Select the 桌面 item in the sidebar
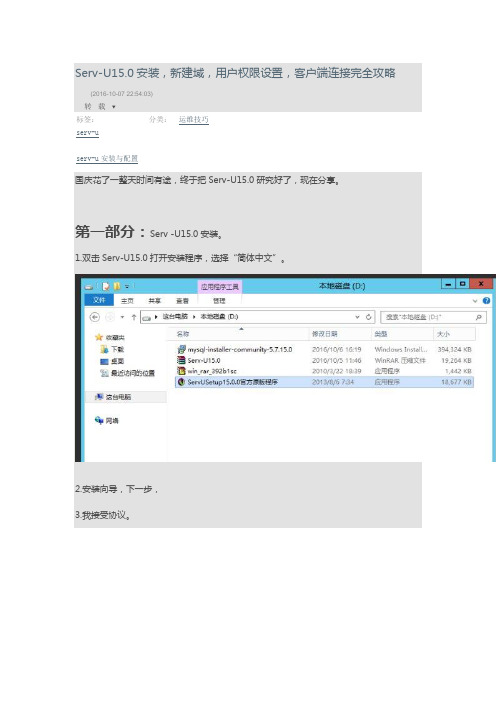Screen dimensions: 496x702 (x=117, y=361)
